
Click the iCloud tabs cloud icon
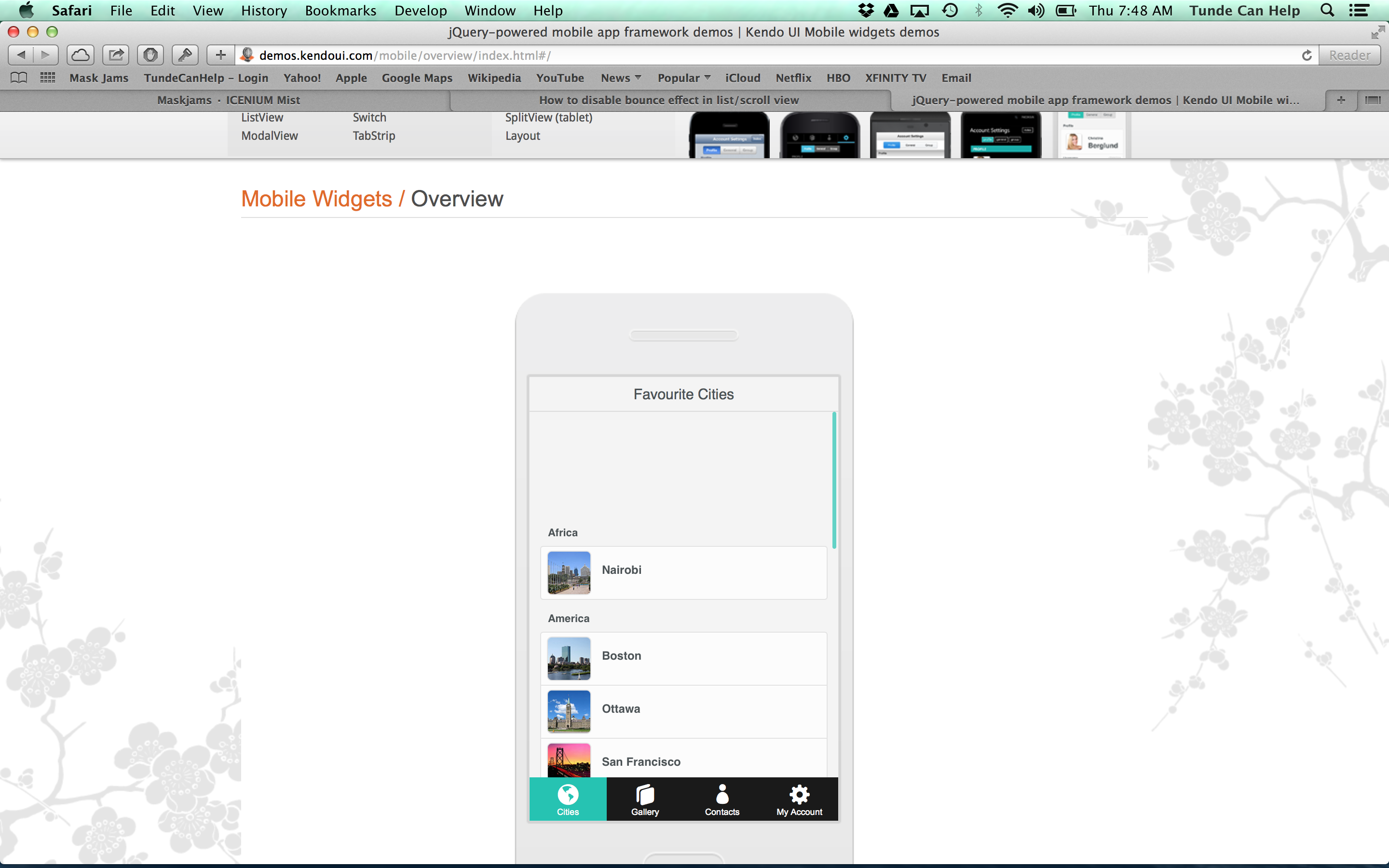(x=81, y=55)
